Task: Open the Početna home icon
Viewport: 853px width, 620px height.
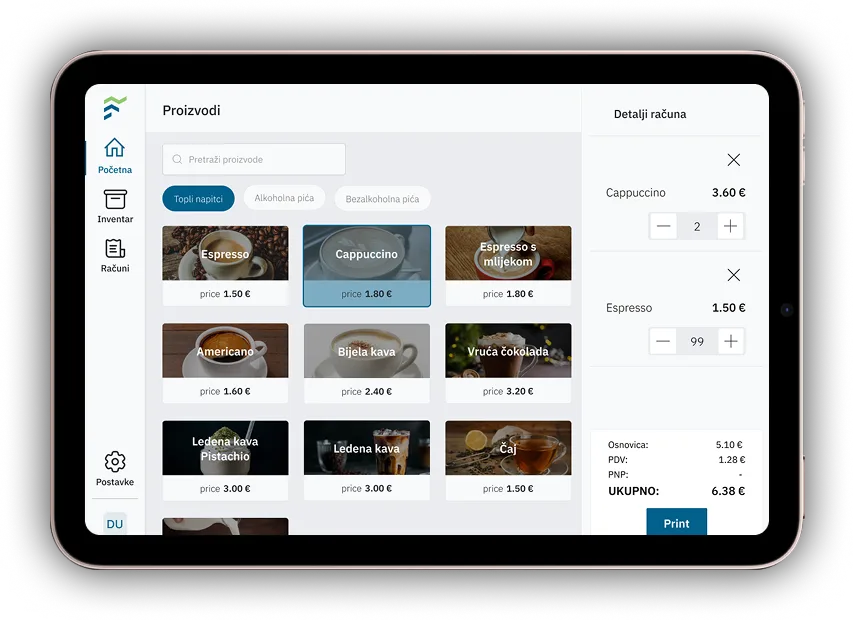Action: [x=115, y=148]
